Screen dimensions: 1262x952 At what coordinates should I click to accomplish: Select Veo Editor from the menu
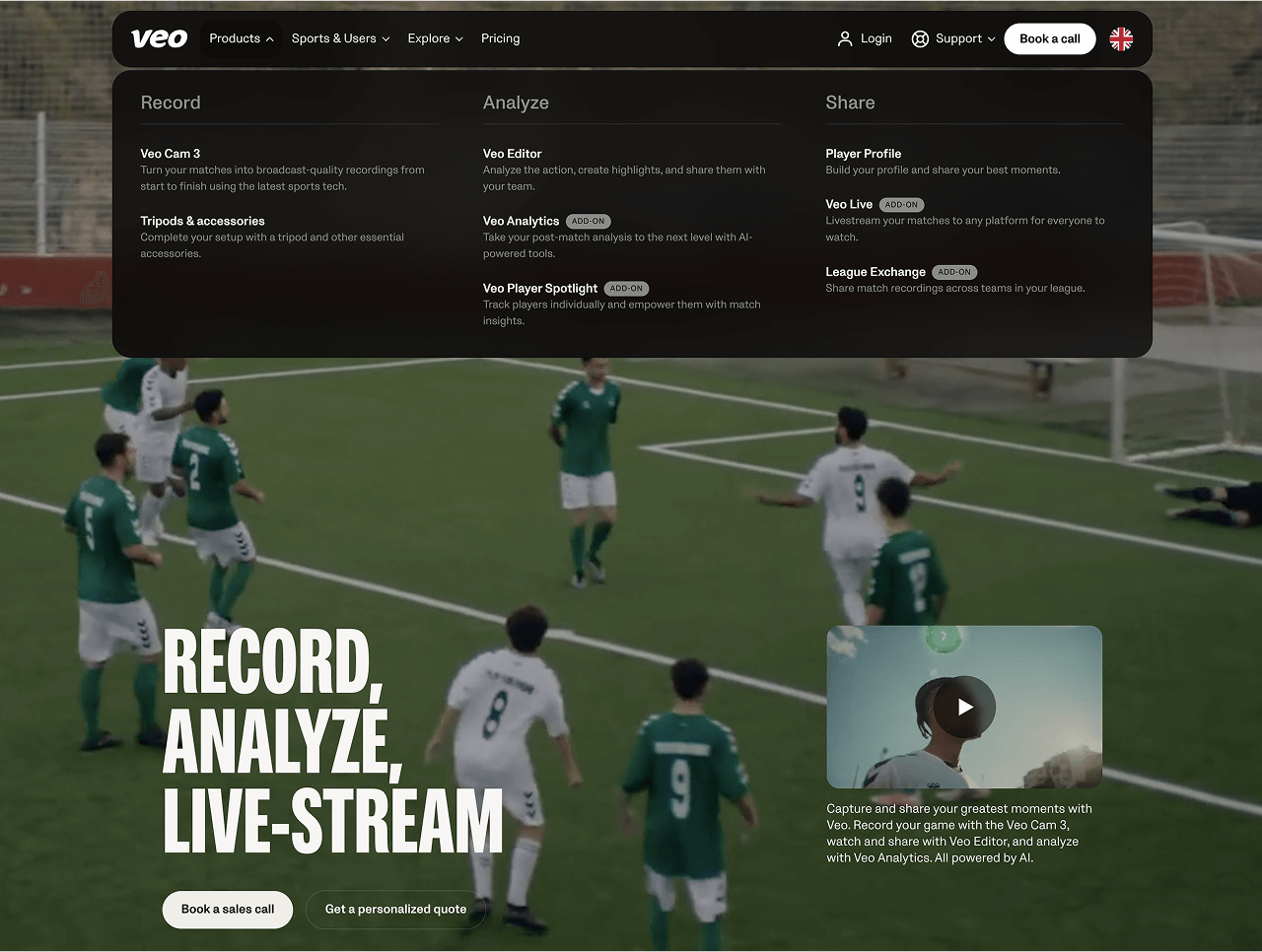pyautogui.click(x=512, y=154)
